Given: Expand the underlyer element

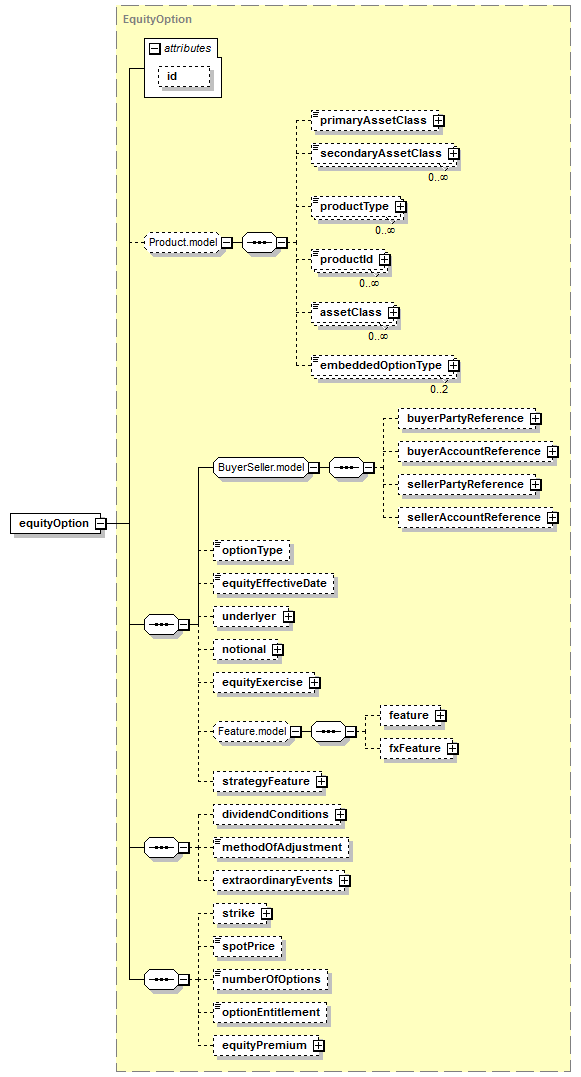Looking at the screenshot, I should pyautogui.click(x=288, y=617).
